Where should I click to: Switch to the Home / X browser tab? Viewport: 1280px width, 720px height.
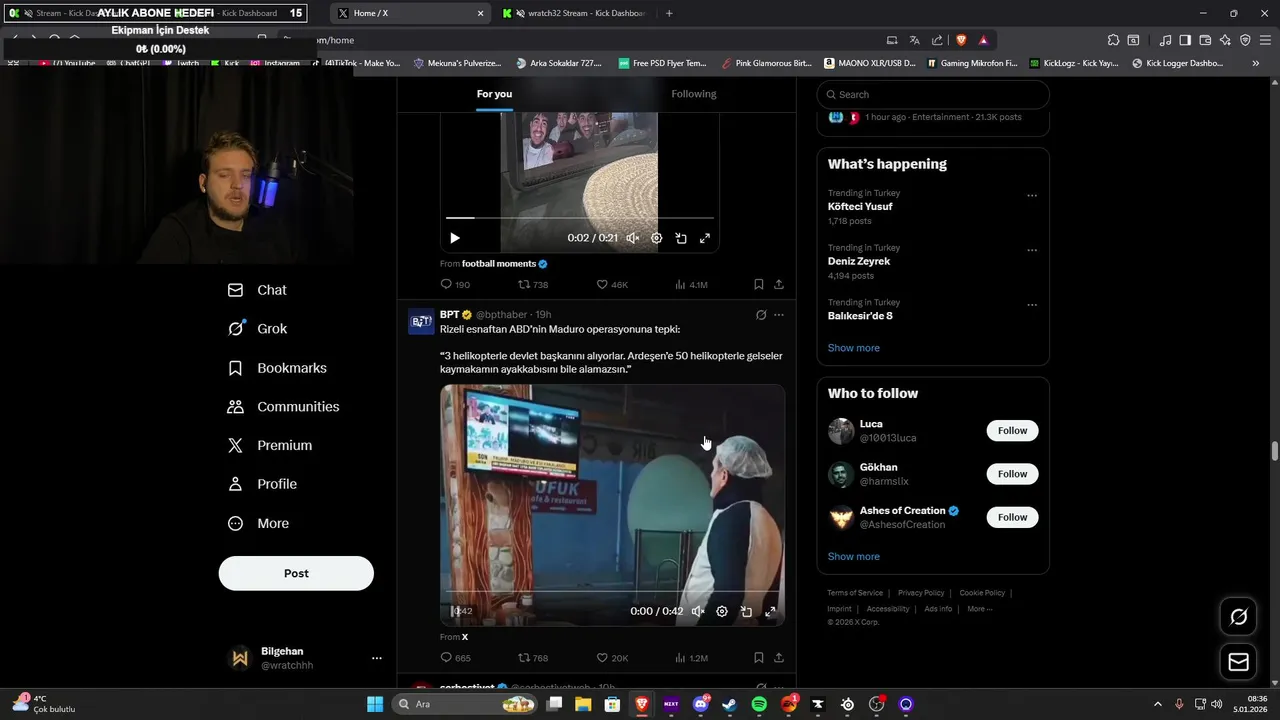point(410,13)
